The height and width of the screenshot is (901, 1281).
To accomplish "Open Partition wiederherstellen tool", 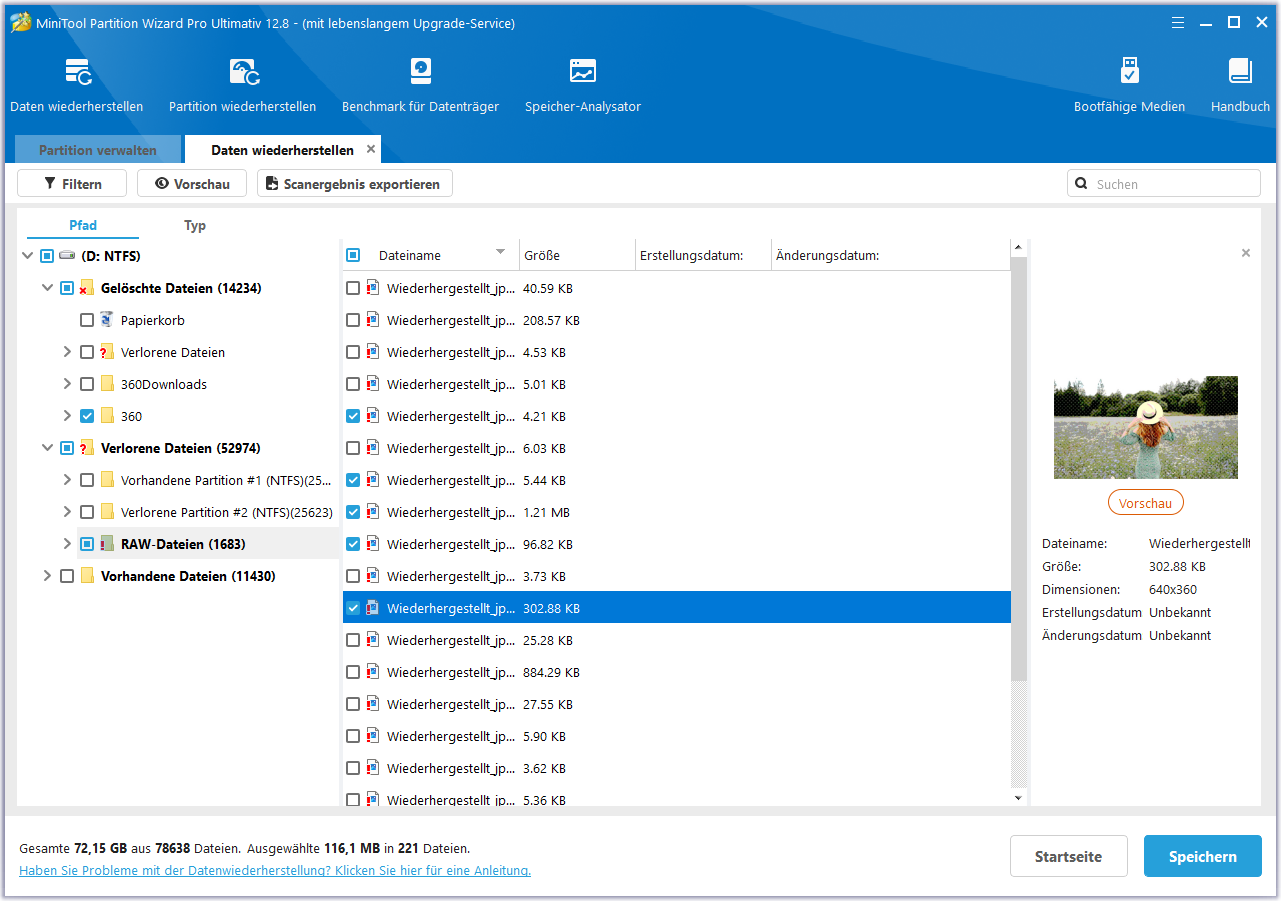I will 243,85.
